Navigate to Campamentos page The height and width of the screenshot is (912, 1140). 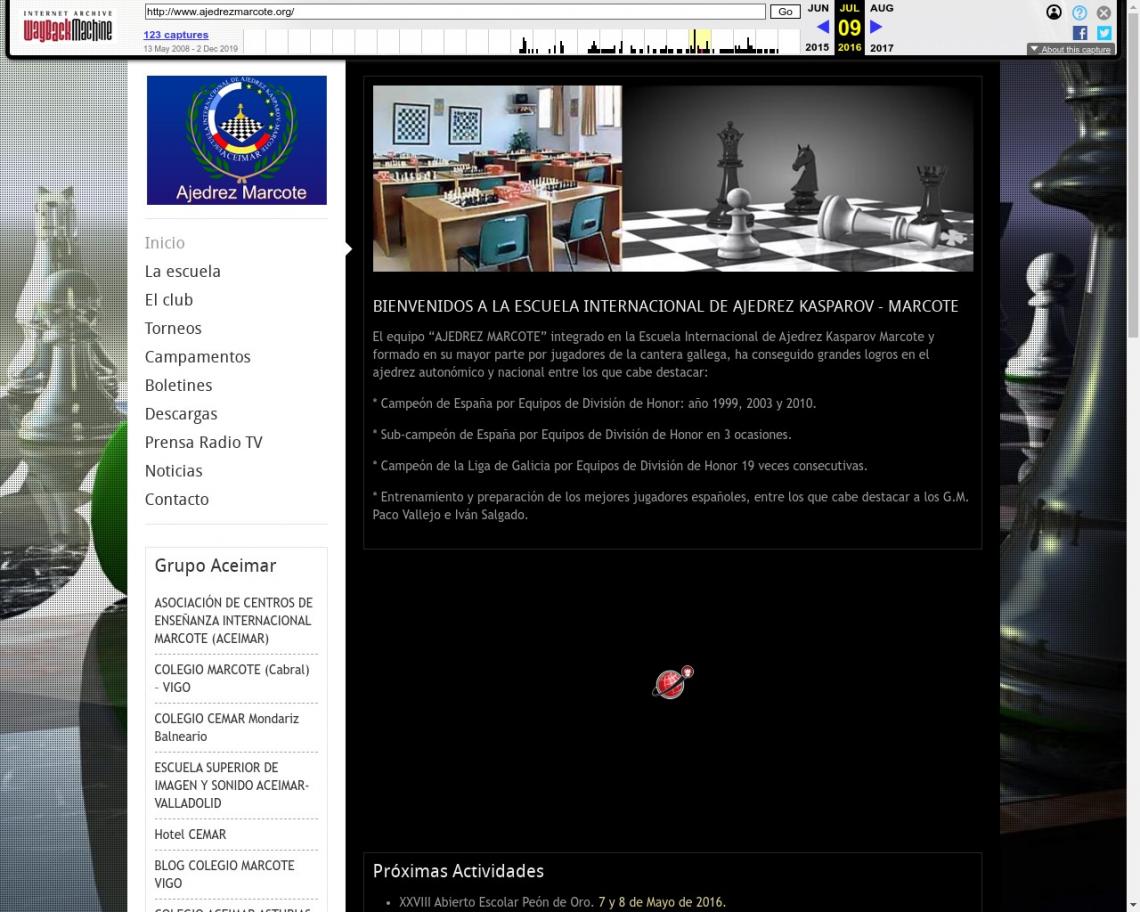coord(198,357)
